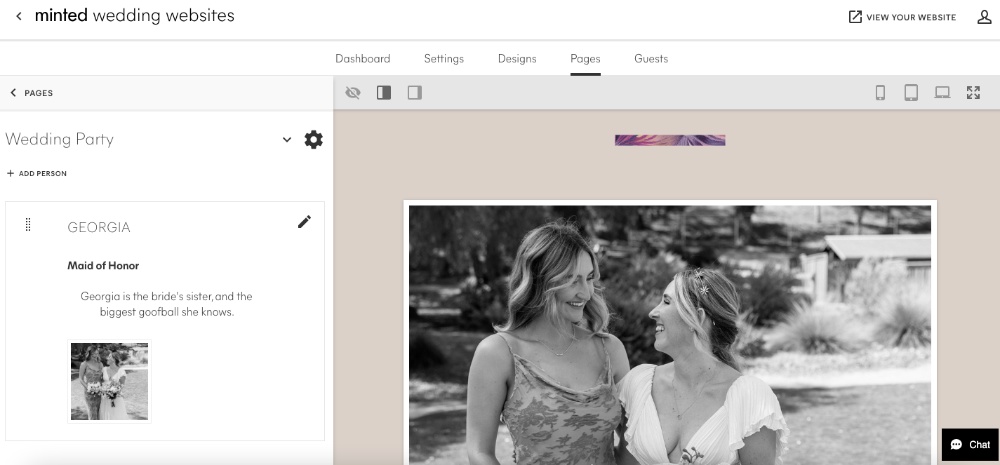The height and width of the screenshot is (465, 1000).
Task: Edit Georgia's entry with pencil icon
Action: point(304,222)
